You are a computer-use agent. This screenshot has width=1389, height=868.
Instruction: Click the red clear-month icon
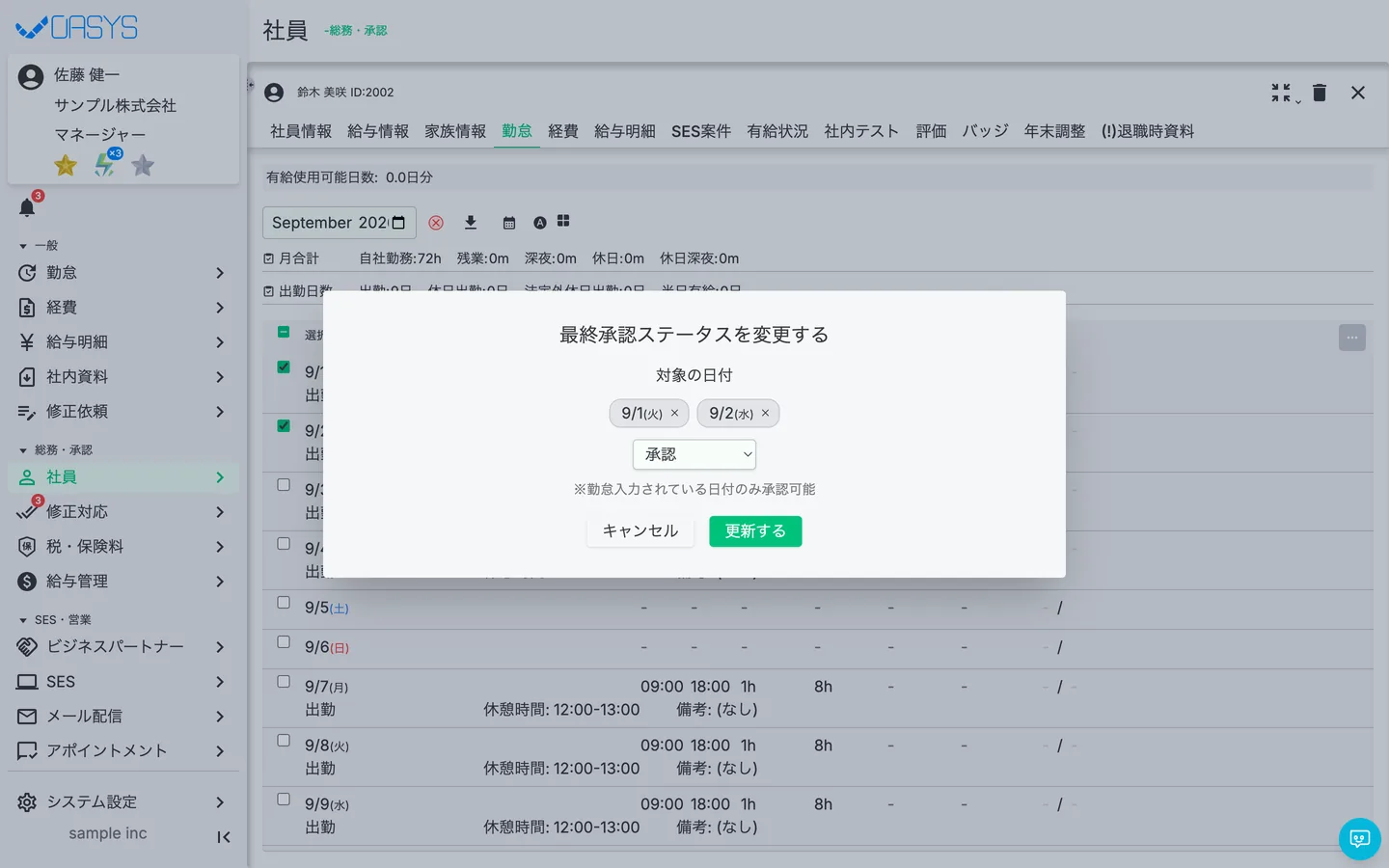(x=436, y=223)
